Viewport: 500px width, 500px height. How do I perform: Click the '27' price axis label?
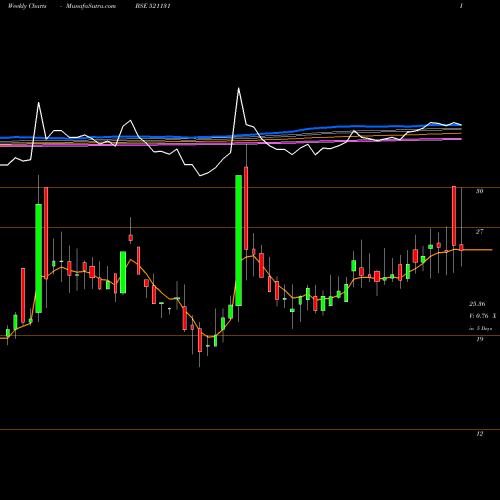[x=479, y=232]
